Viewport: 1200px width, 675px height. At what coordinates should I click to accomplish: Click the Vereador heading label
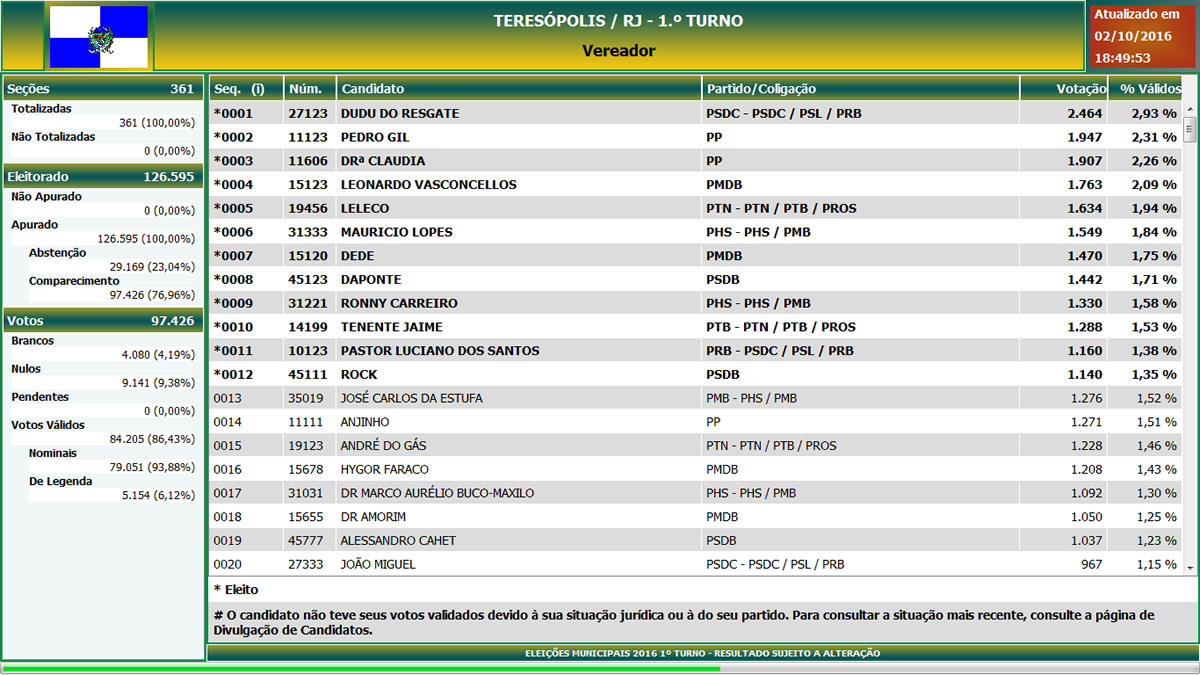click(x=618, y=50)
